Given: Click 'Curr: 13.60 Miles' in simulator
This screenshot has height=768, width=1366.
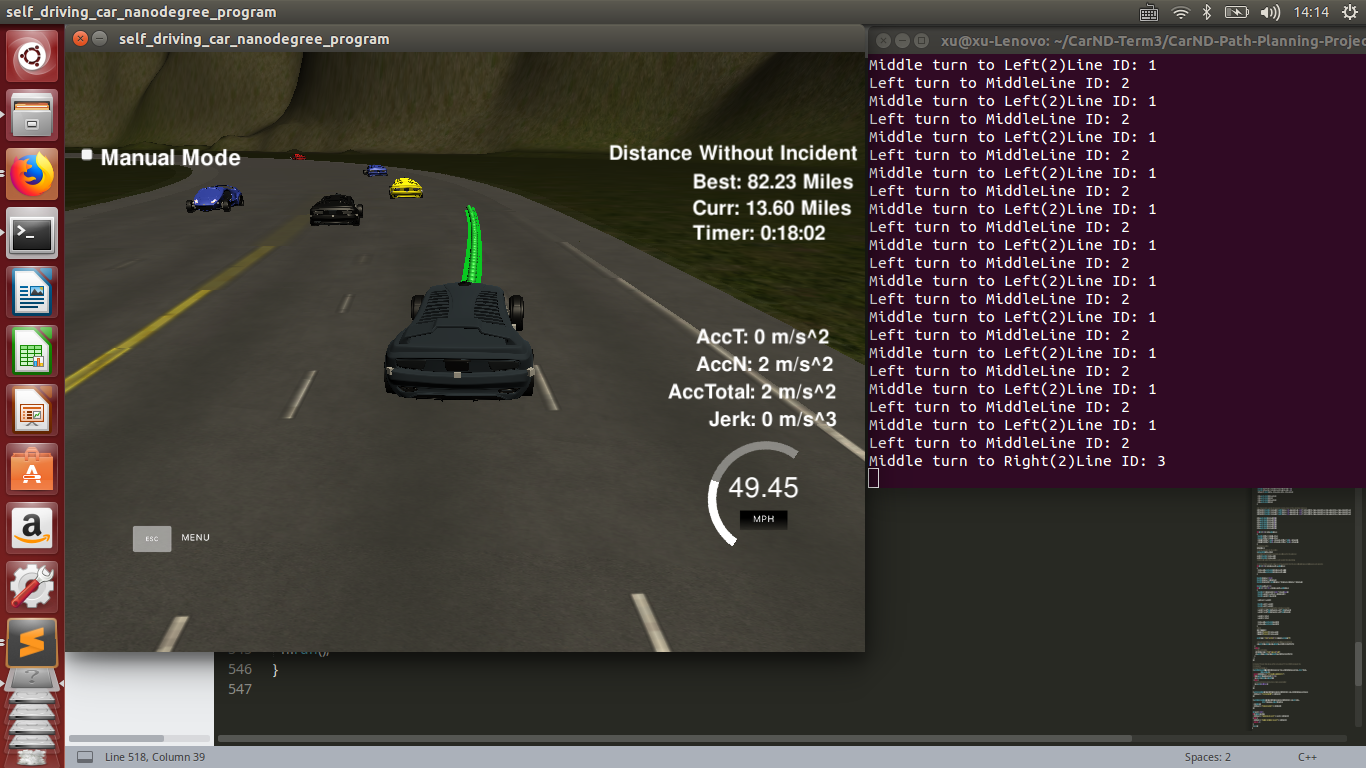Looking at the screenshot, I should 772,208.
